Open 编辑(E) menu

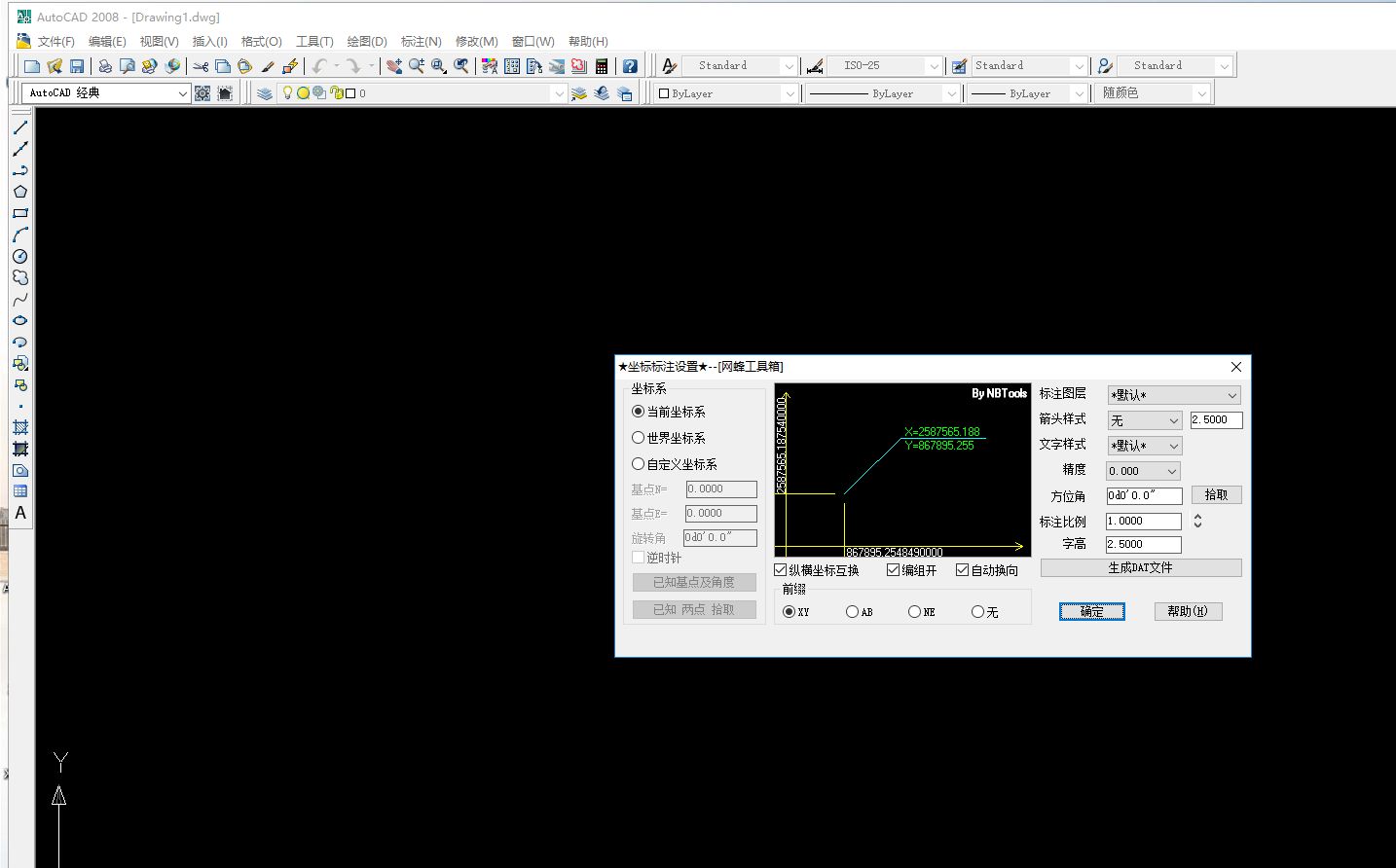[x=107, y=42]
